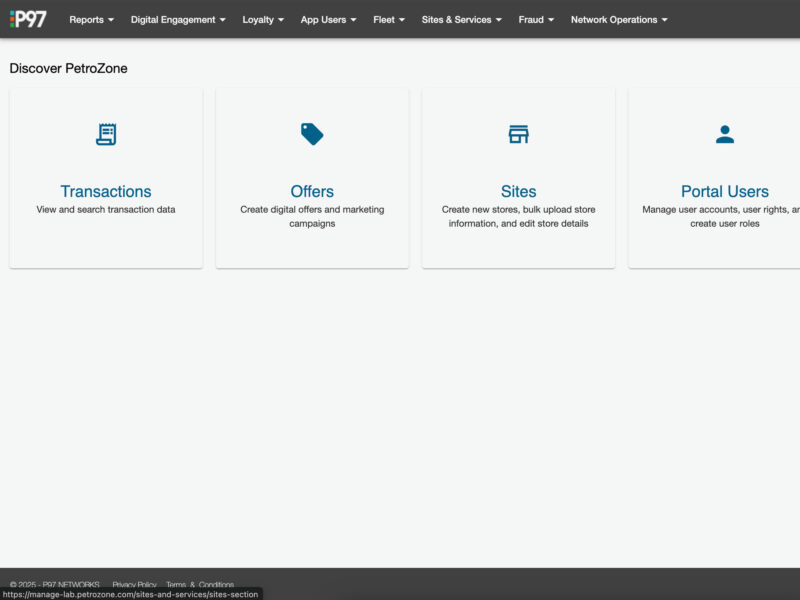View the Terms & Conditions
The height and width of the screenshot is (600, 800).
tap(200, 584)
